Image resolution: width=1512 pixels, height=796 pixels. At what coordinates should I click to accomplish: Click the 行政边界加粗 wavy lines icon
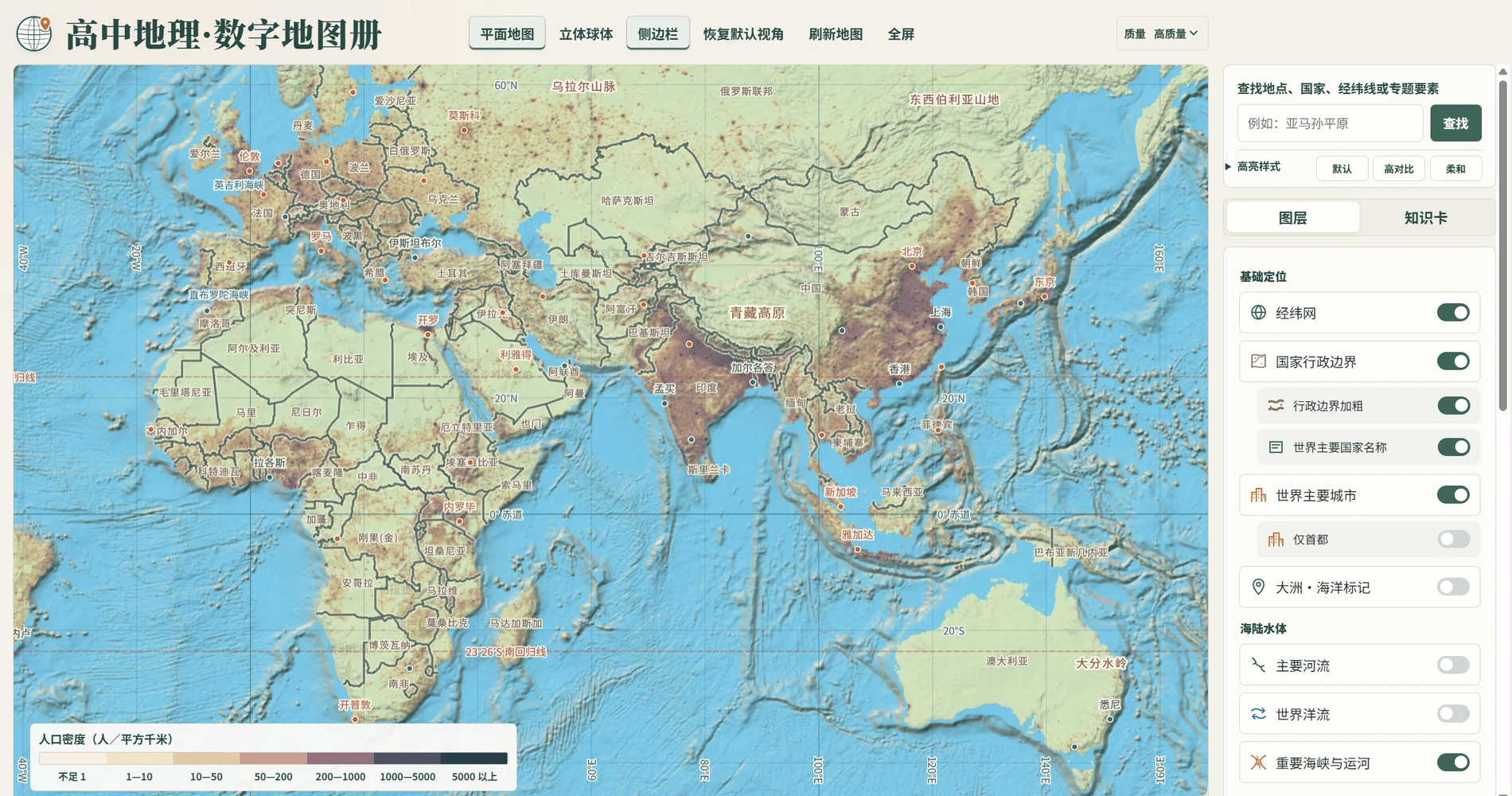(x=1276, y=405)
